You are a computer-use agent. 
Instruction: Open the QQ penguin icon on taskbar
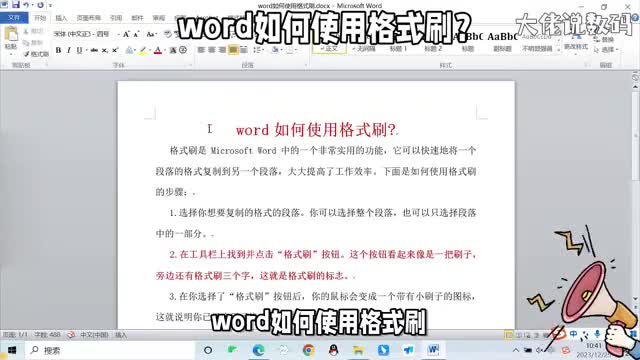333,350
